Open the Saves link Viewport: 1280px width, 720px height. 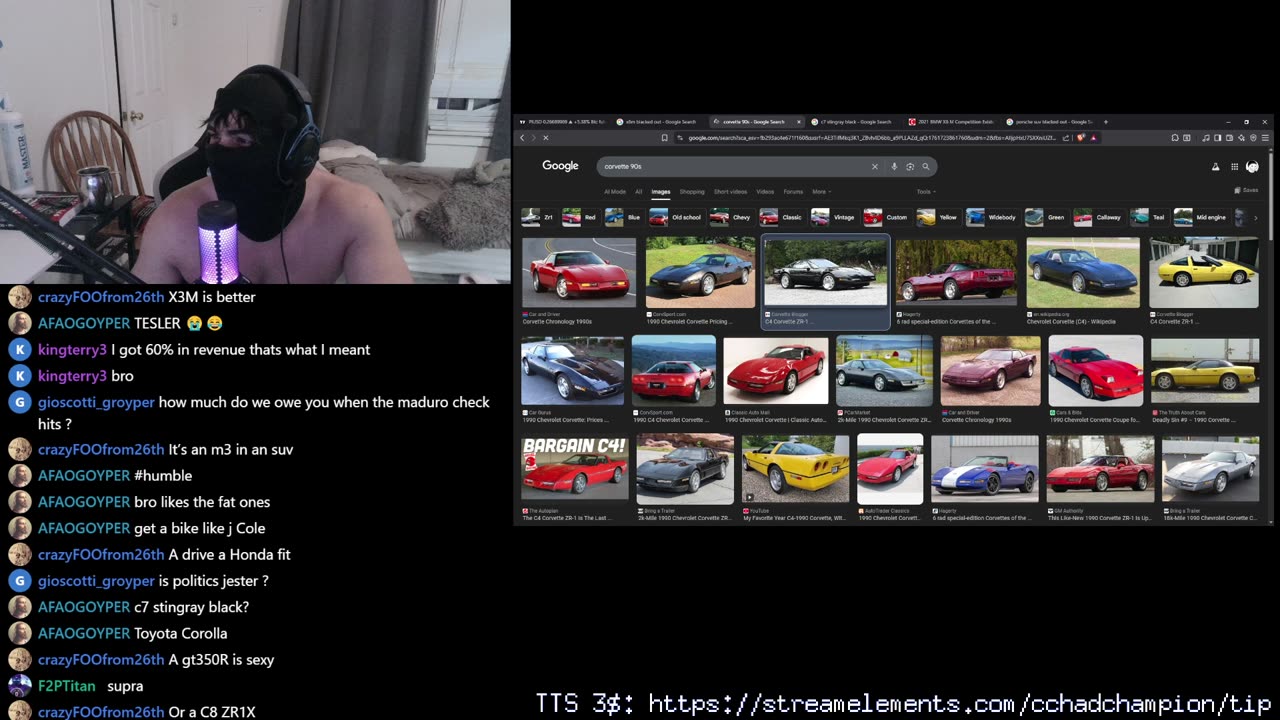tap(1247, 190)
